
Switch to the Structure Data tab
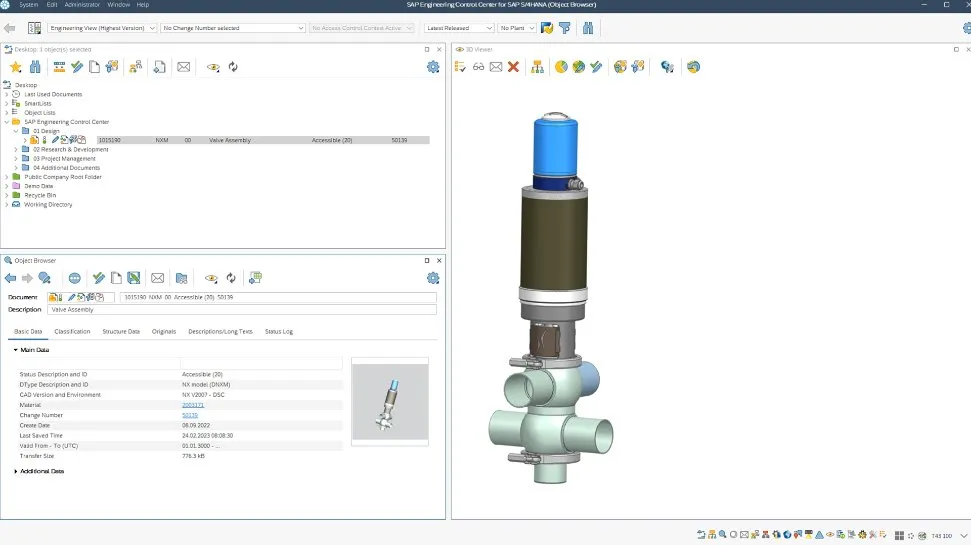[121, 331]
